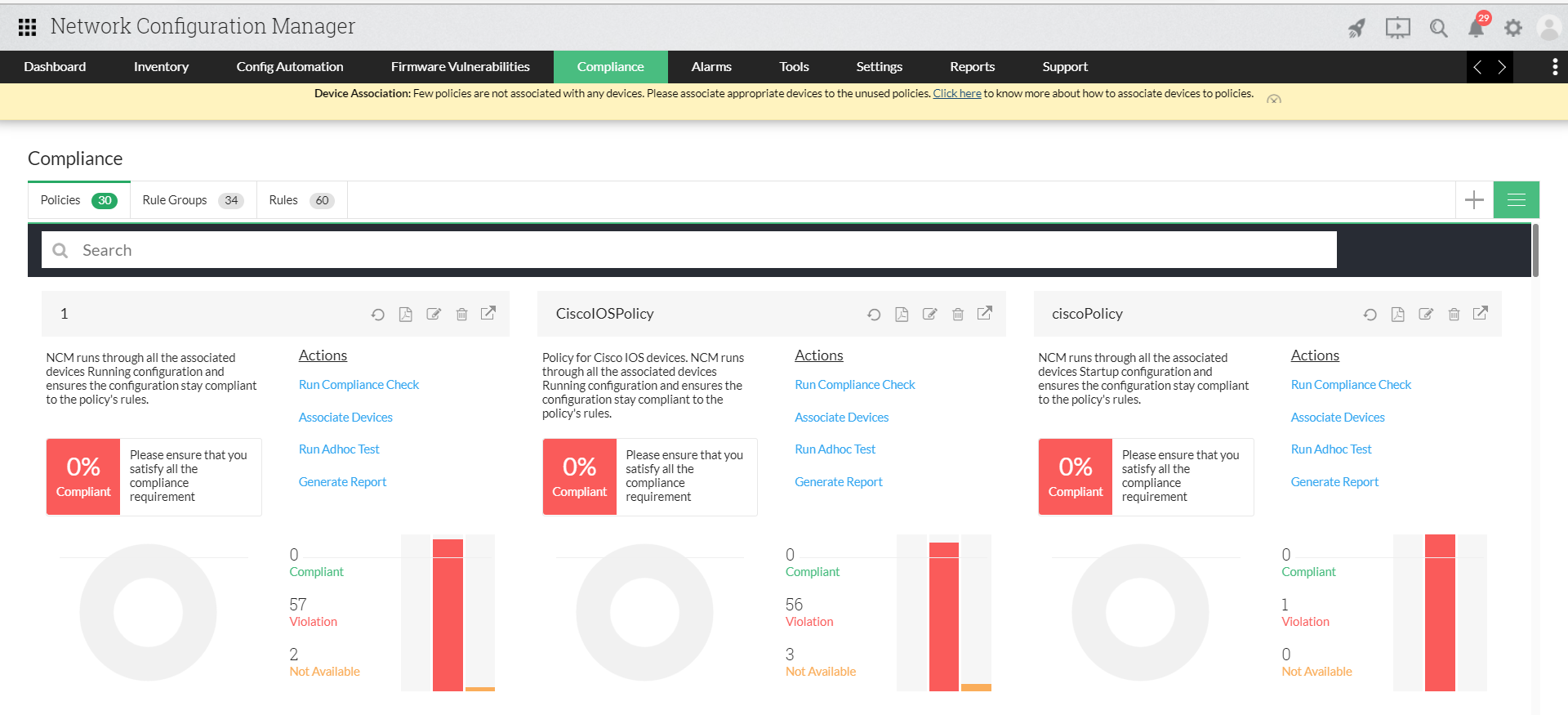The height and width of the screenshot is (715, 1568).
Task: Run Compliance Check for ciscoPolicy
Action: point(1351,385)
